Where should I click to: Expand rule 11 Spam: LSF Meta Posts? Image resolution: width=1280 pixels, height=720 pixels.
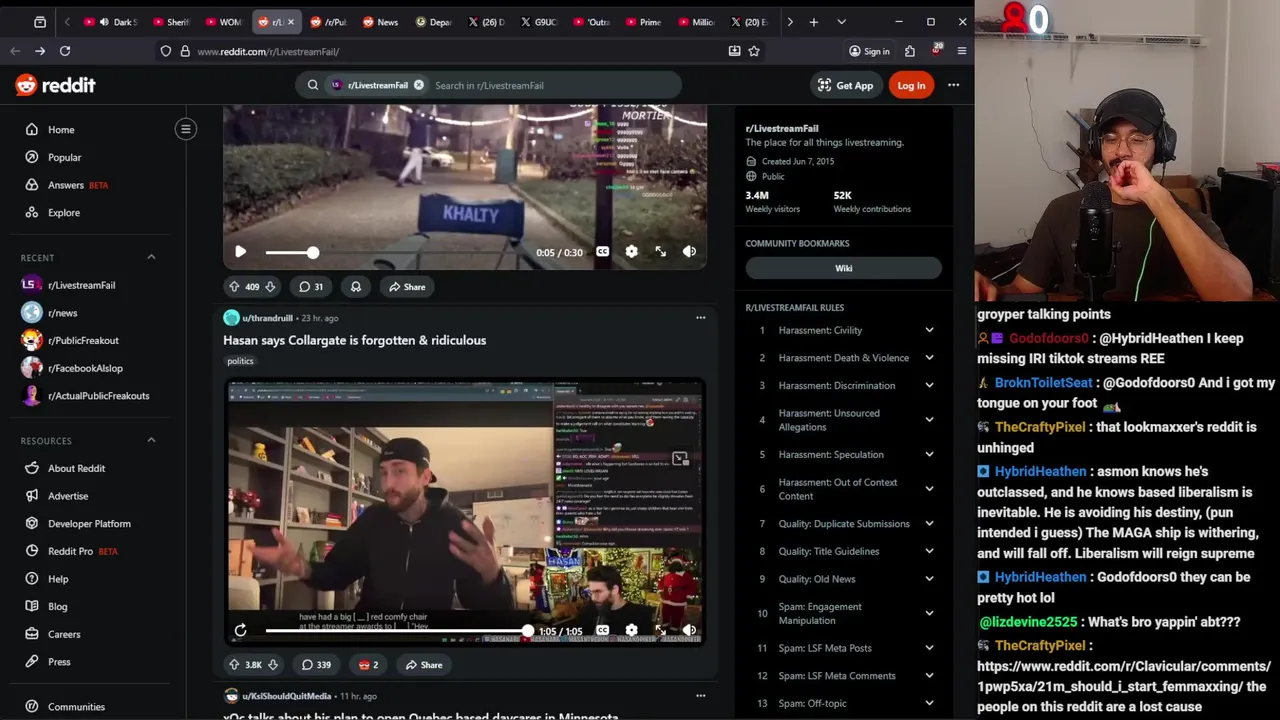(843, 648)
